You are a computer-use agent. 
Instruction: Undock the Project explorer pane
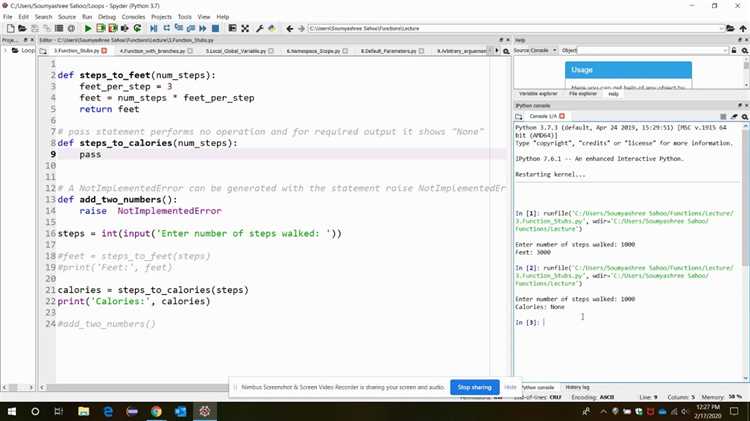pos(26,40)
